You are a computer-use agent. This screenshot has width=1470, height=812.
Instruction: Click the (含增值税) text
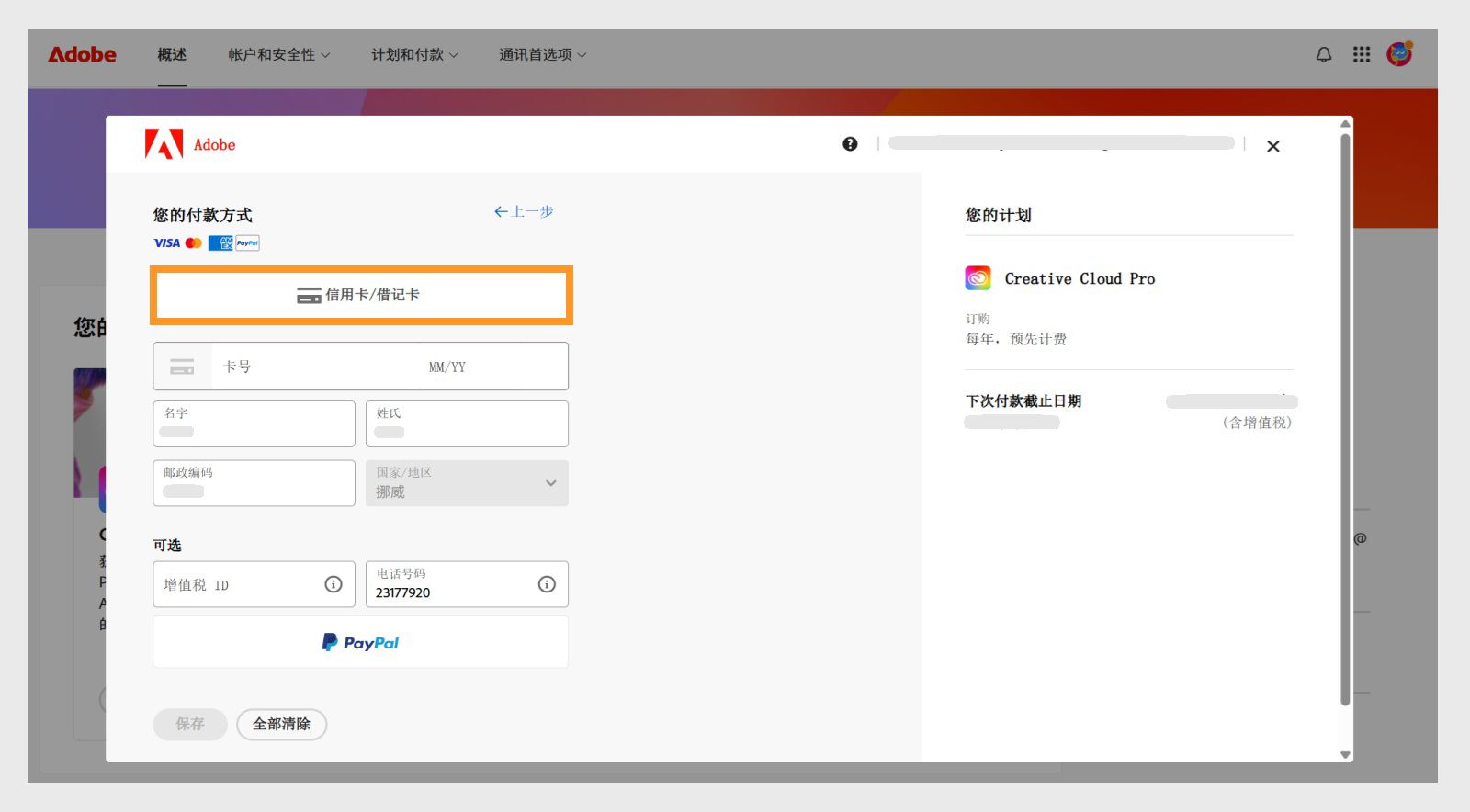1257,423
